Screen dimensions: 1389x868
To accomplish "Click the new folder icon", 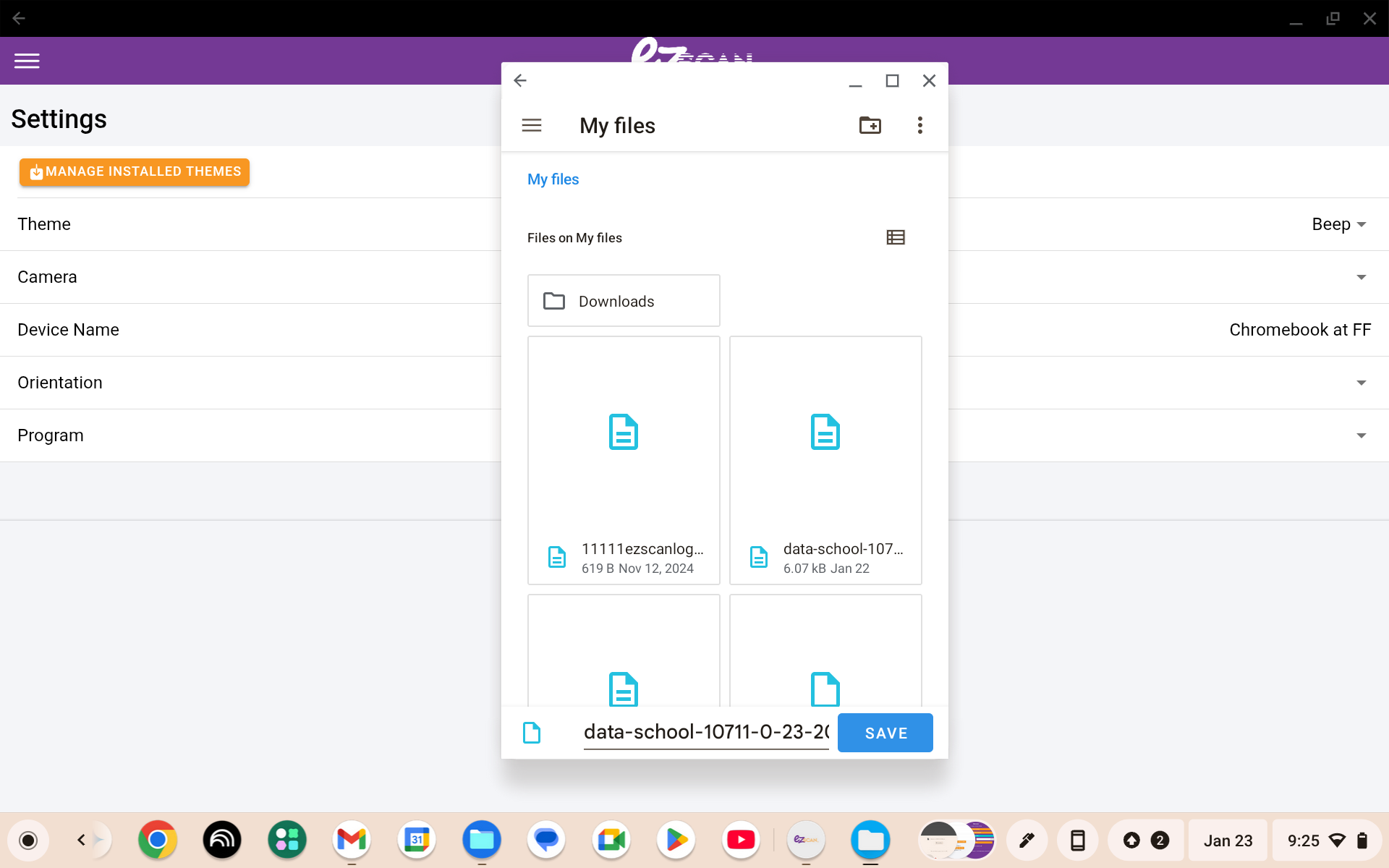I will click(x=870, y=125).
